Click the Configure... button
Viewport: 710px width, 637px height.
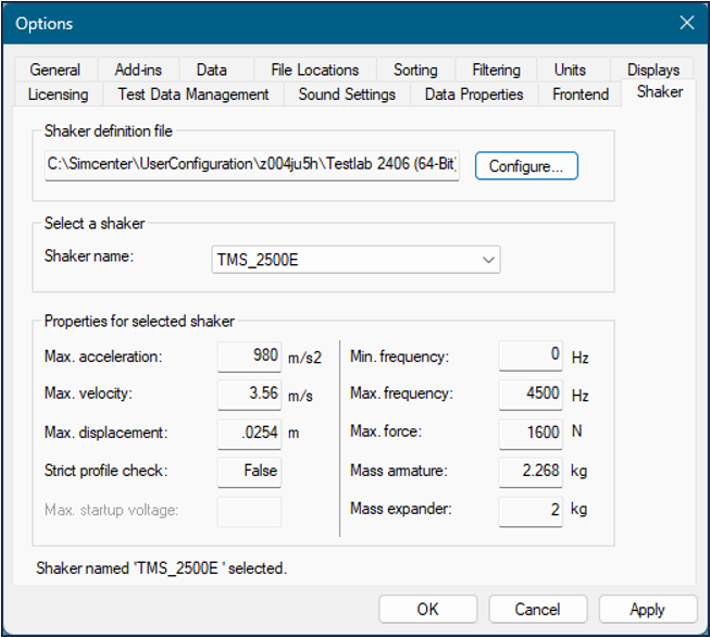point(526,166)
